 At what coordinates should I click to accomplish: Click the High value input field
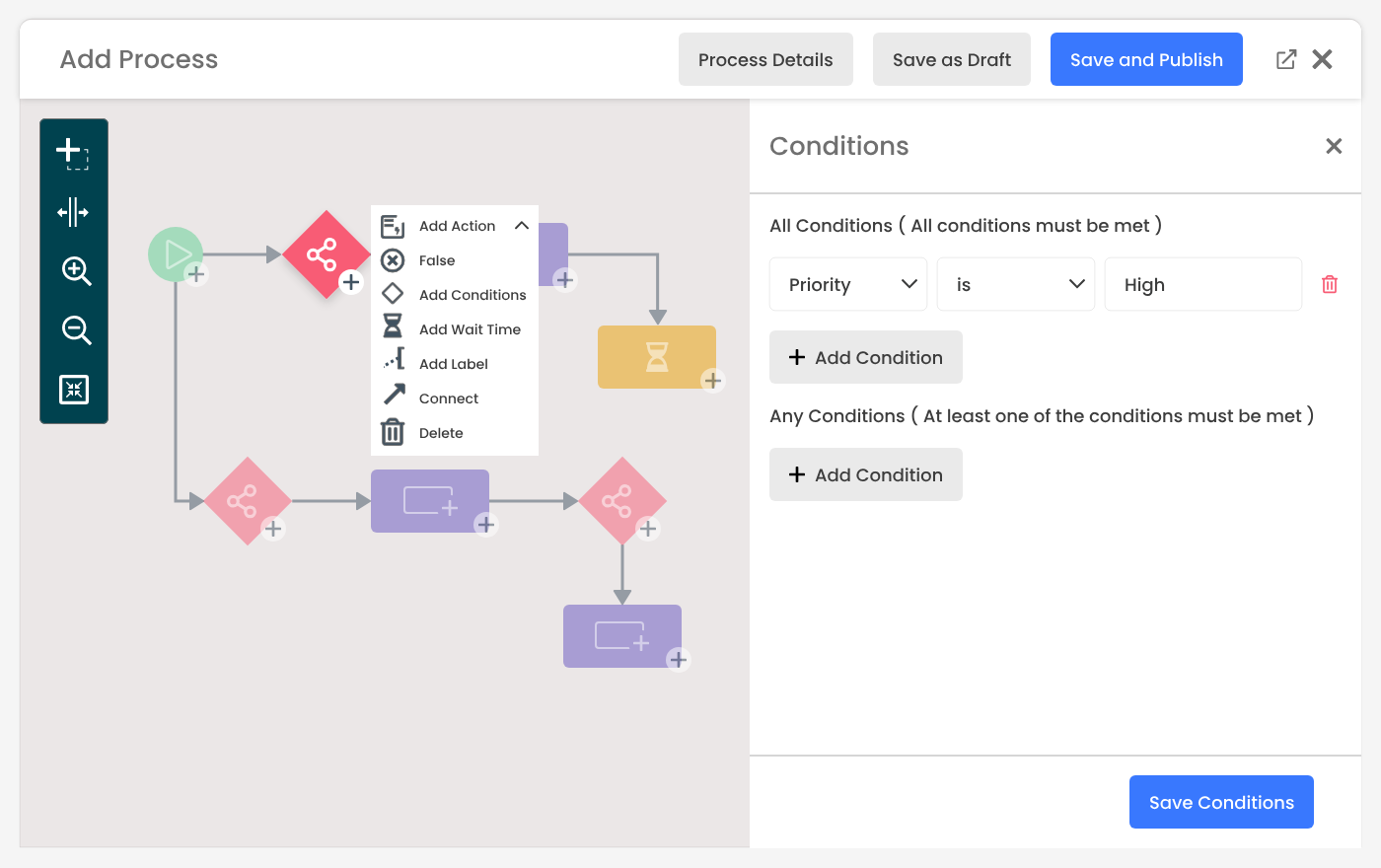click(x=1203, y=284)
